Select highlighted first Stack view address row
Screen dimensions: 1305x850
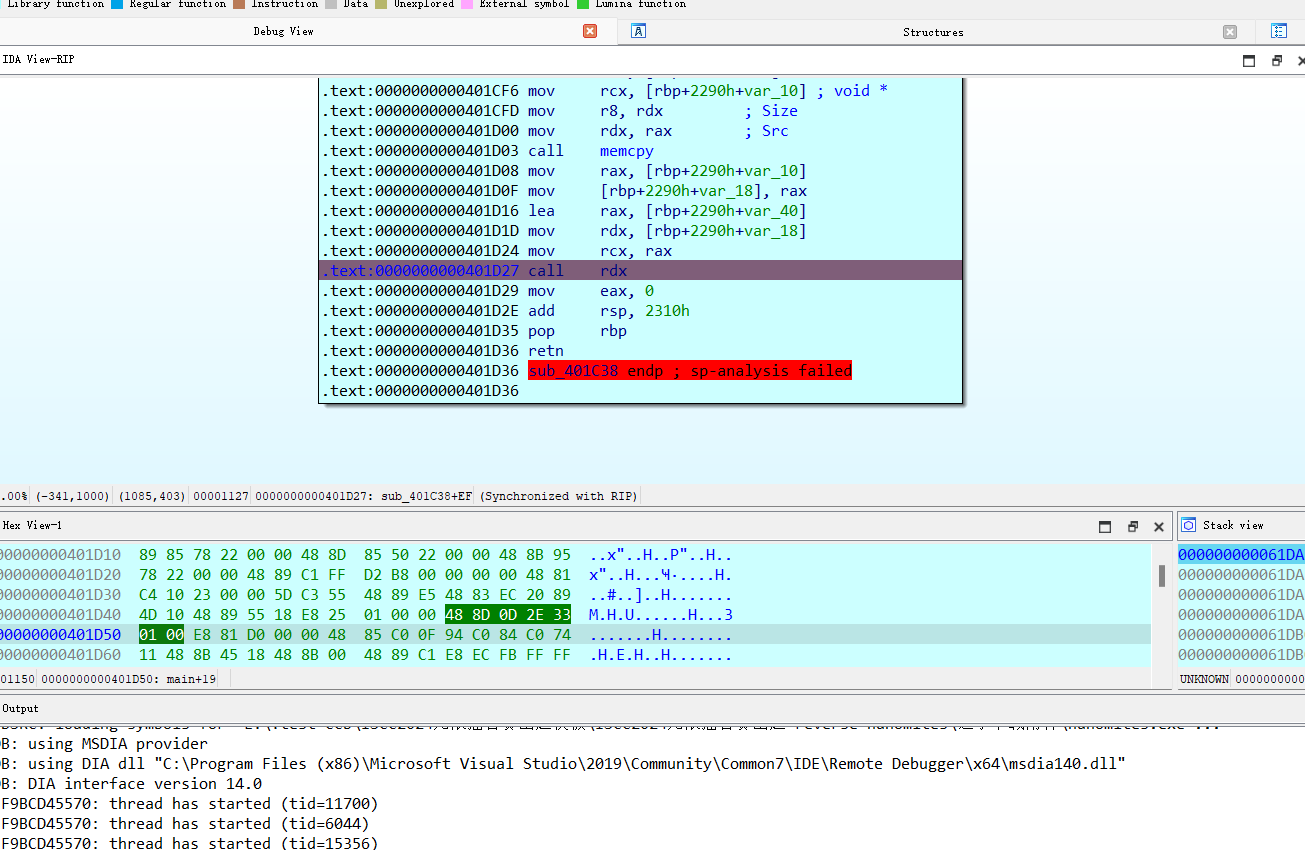1241,555
